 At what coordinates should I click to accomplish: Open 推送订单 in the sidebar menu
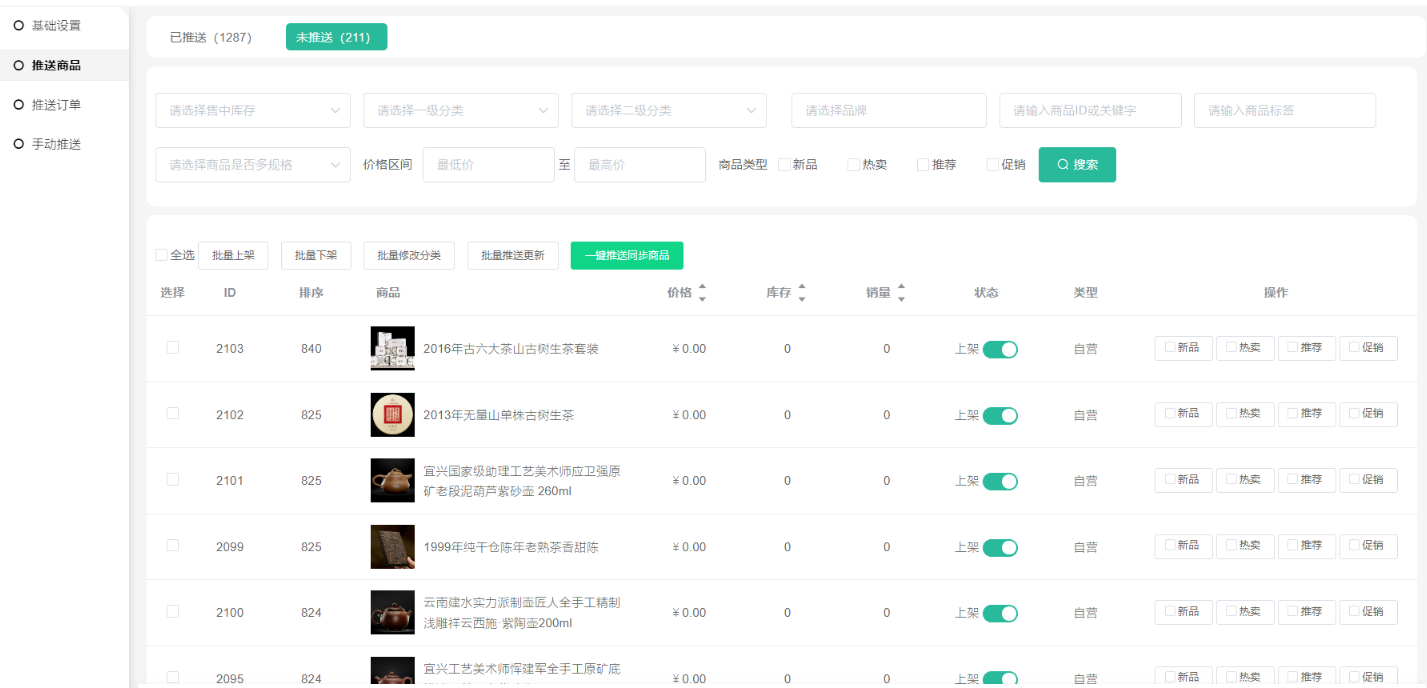point(56,105)
